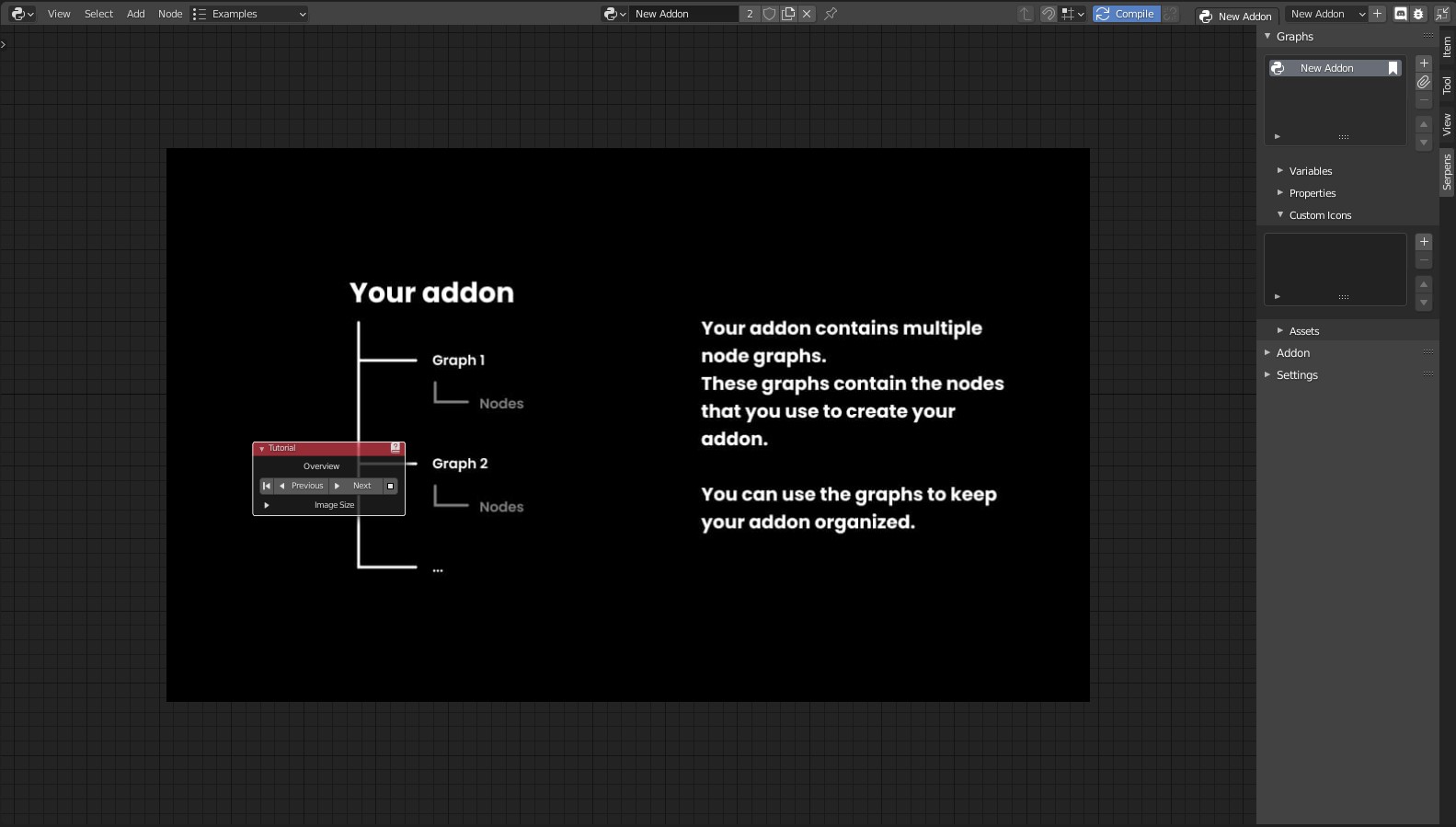The height and width of the screenshot is (827, 1456).
Task: Open the Discord icon link
Action: 1401,14
